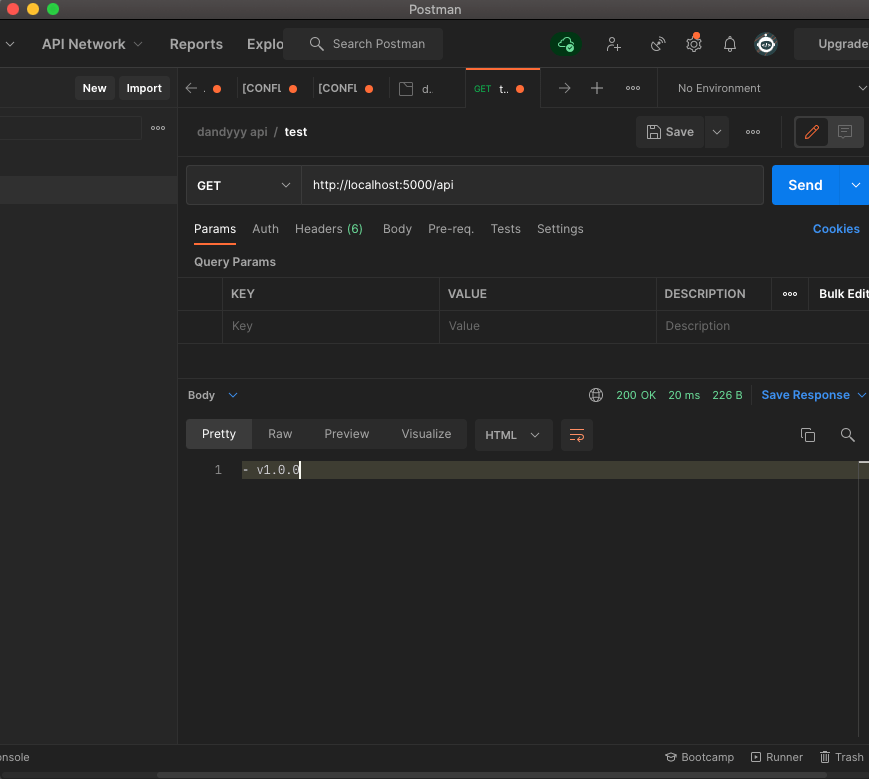Expand Save Response options
This screenshot has width=869, height=779.
[861, 395]
